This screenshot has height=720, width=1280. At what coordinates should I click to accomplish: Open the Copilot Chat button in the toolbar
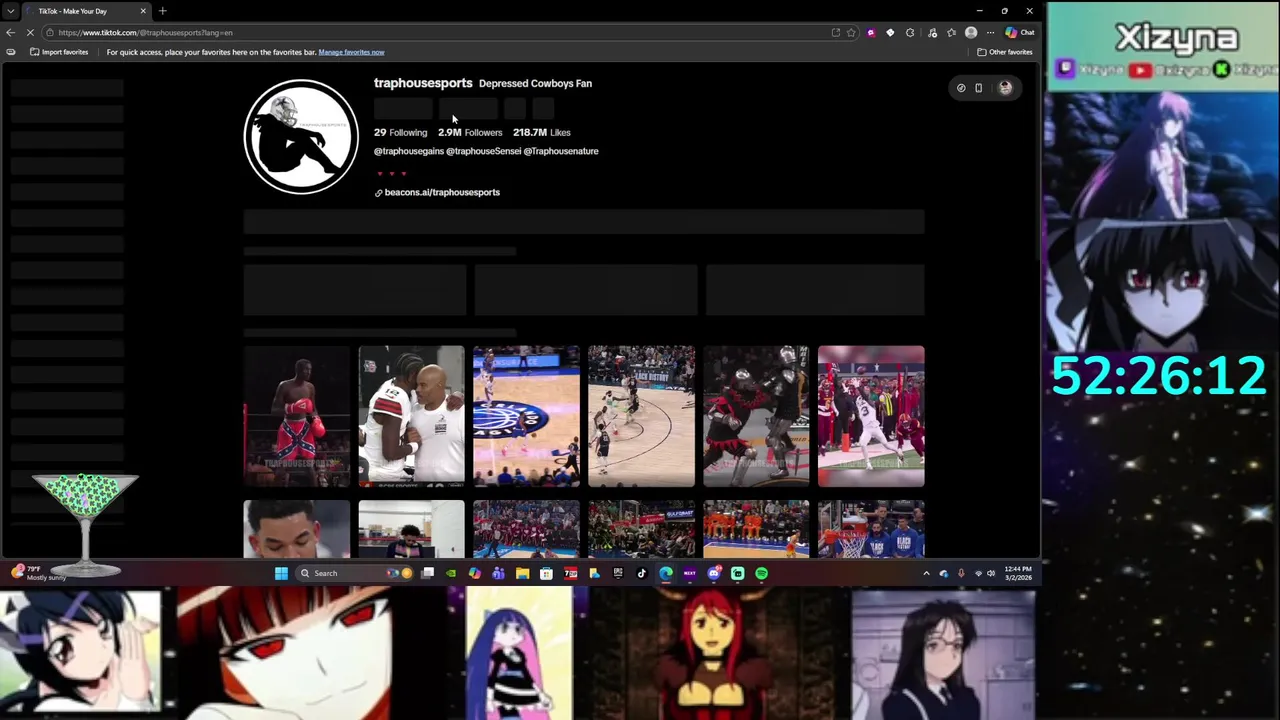pos(1020,32)
